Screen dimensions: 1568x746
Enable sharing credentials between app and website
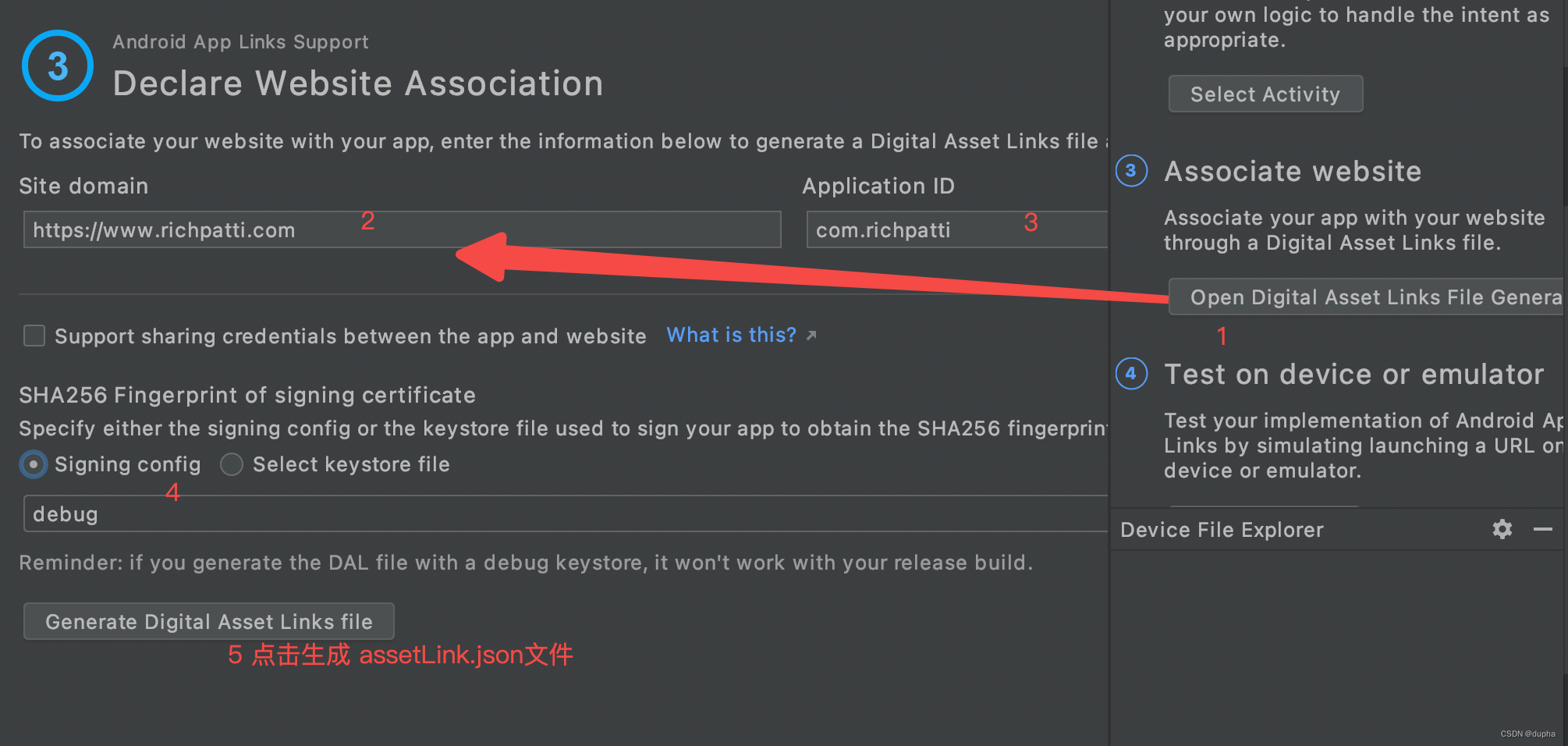click(34, 336)
